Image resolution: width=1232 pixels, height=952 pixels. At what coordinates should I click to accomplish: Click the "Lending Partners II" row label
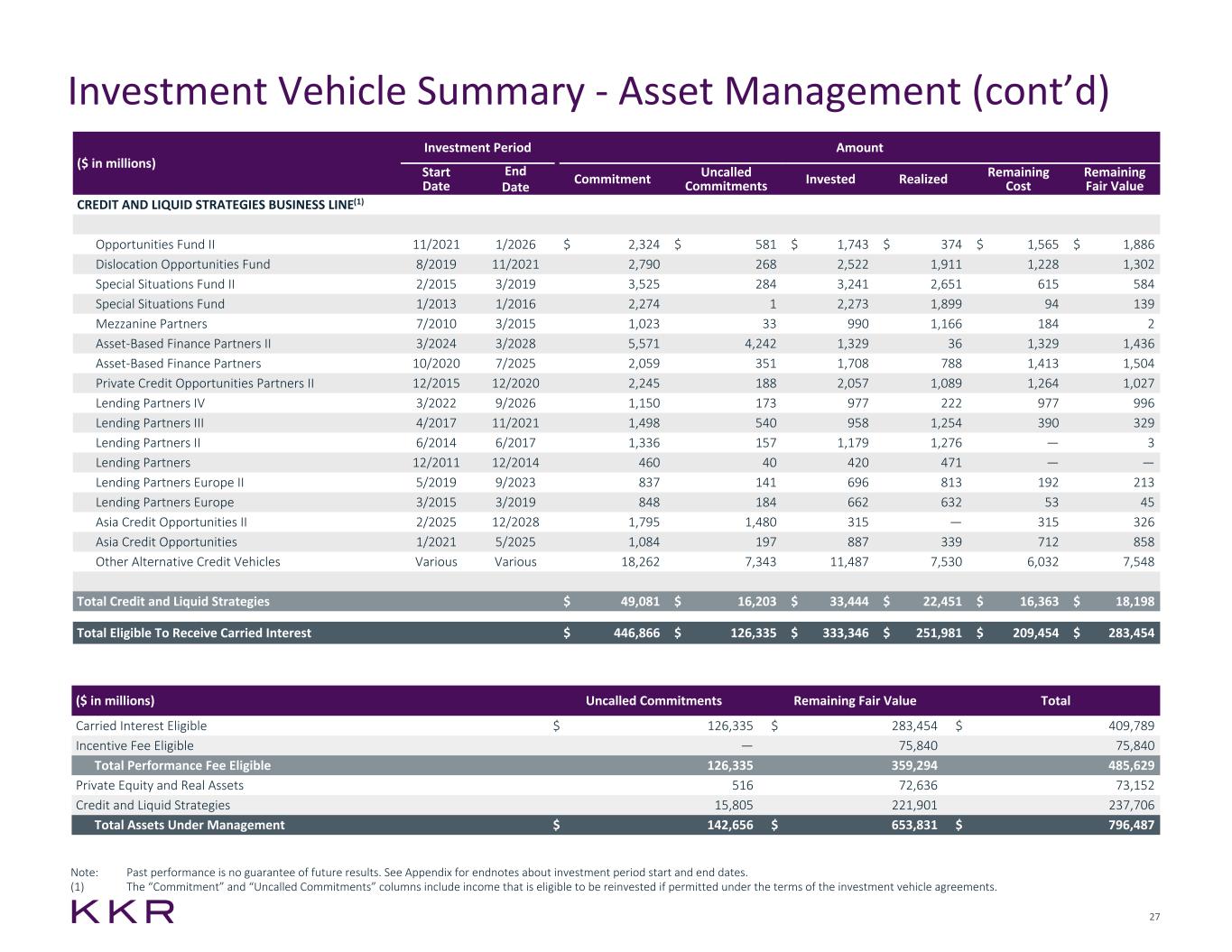(x=148, y=443)
